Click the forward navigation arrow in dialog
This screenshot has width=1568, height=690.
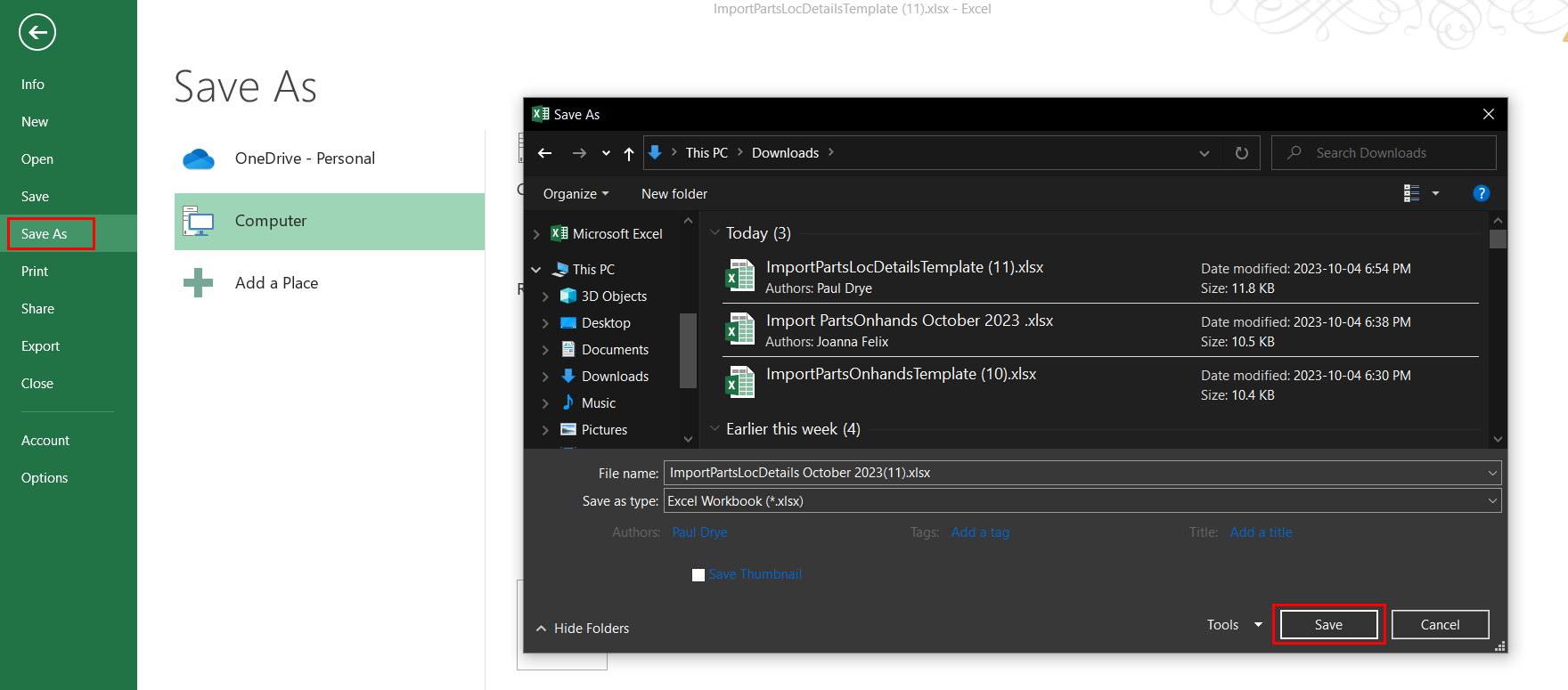[579, 153]
